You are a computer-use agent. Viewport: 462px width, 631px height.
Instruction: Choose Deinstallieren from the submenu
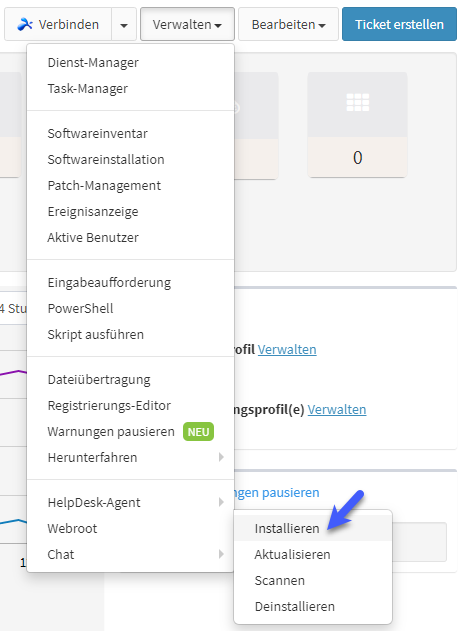coord(295,606)
